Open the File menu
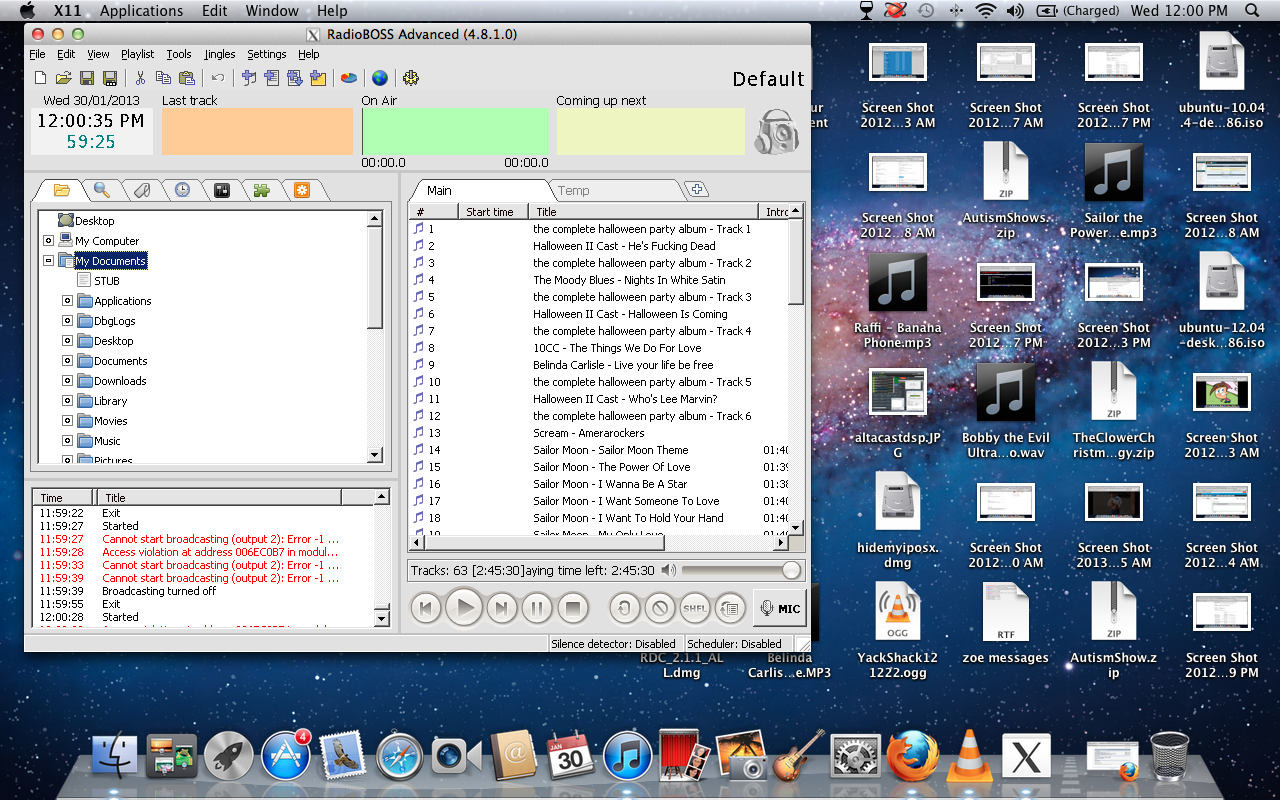 click(x=37, y=54)
